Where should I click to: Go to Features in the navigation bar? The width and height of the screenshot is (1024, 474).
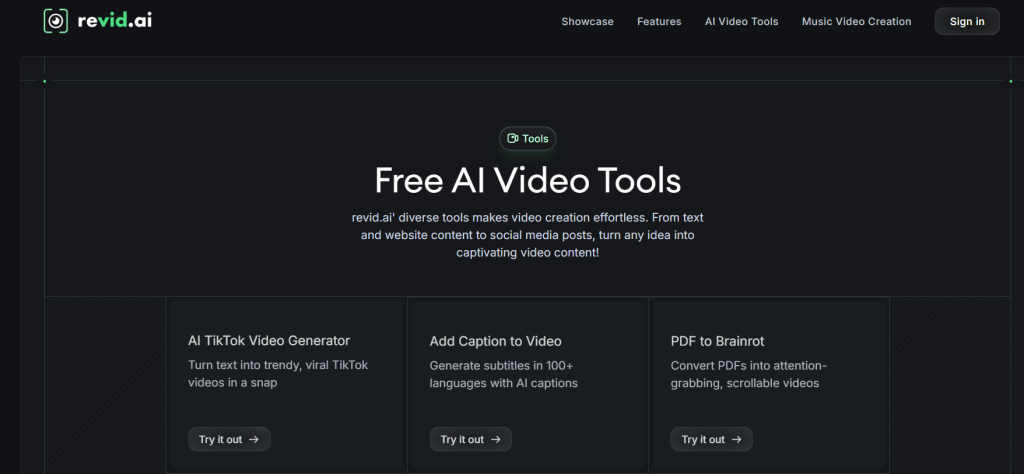click(x=659, y=21)
